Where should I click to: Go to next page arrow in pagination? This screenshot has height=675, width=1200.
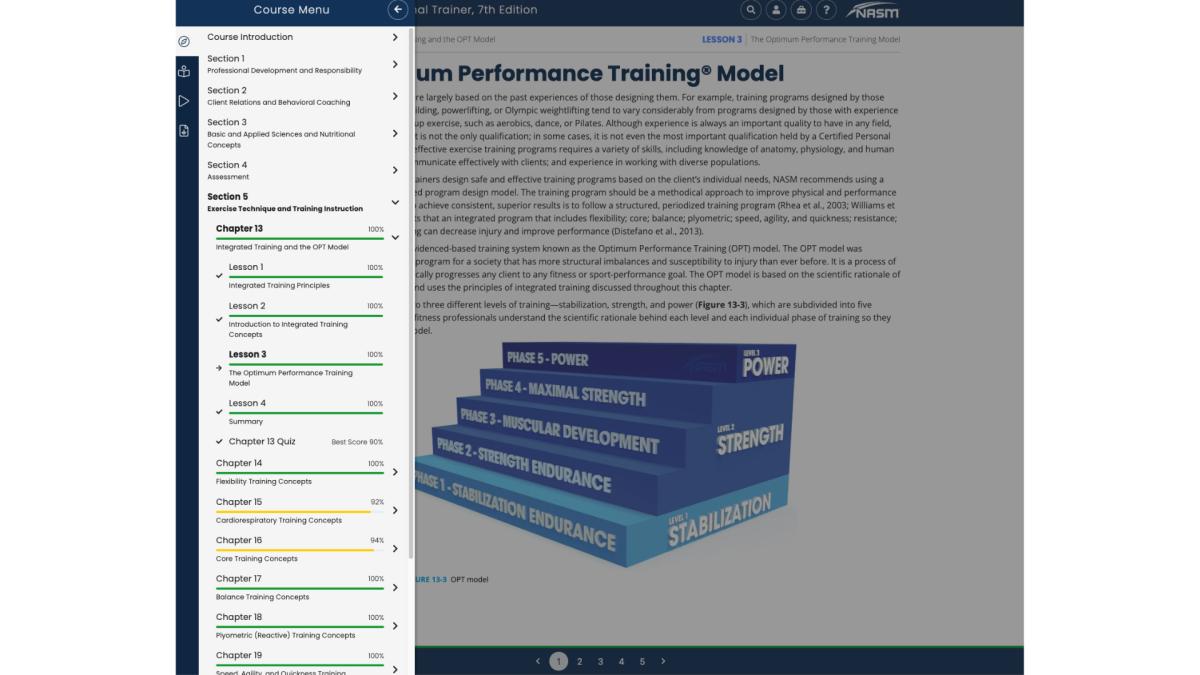tap(663, 661)
